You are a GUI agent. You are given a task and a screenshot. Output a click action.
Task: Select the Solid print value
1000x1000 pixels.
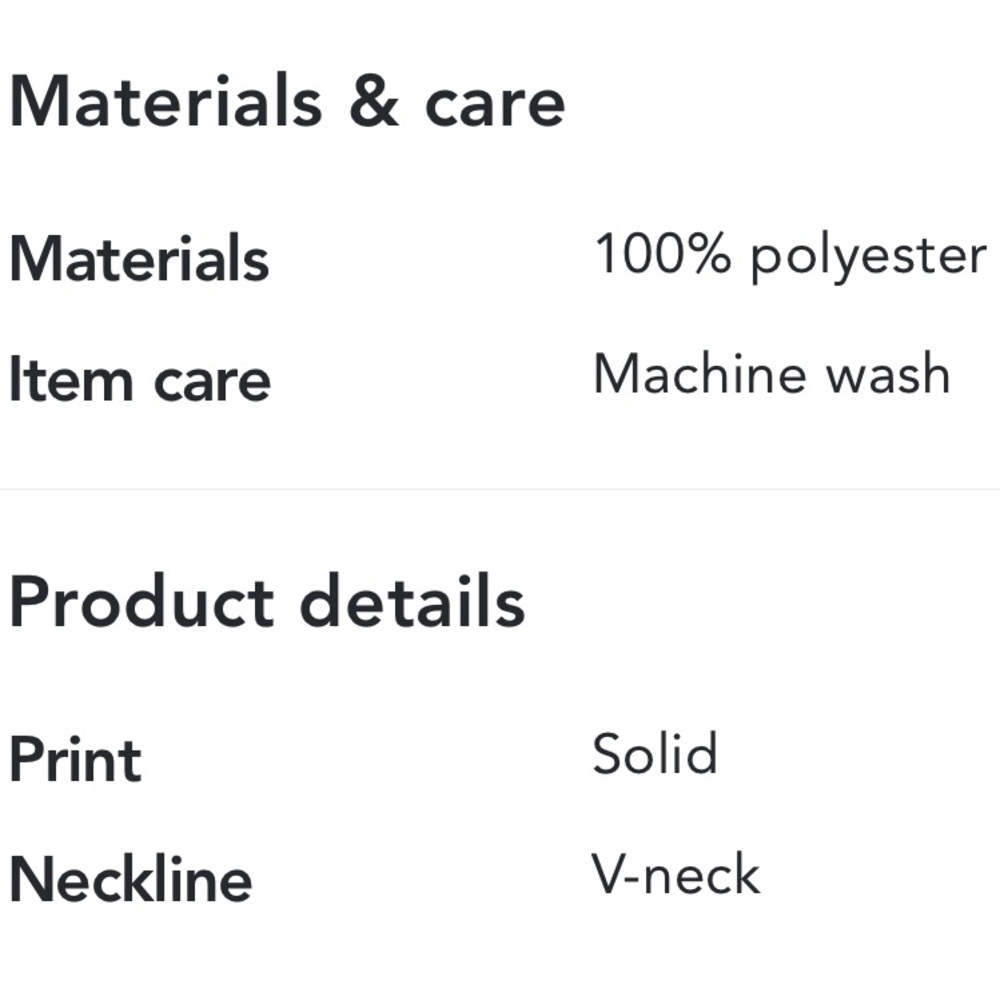pos(655,753)
